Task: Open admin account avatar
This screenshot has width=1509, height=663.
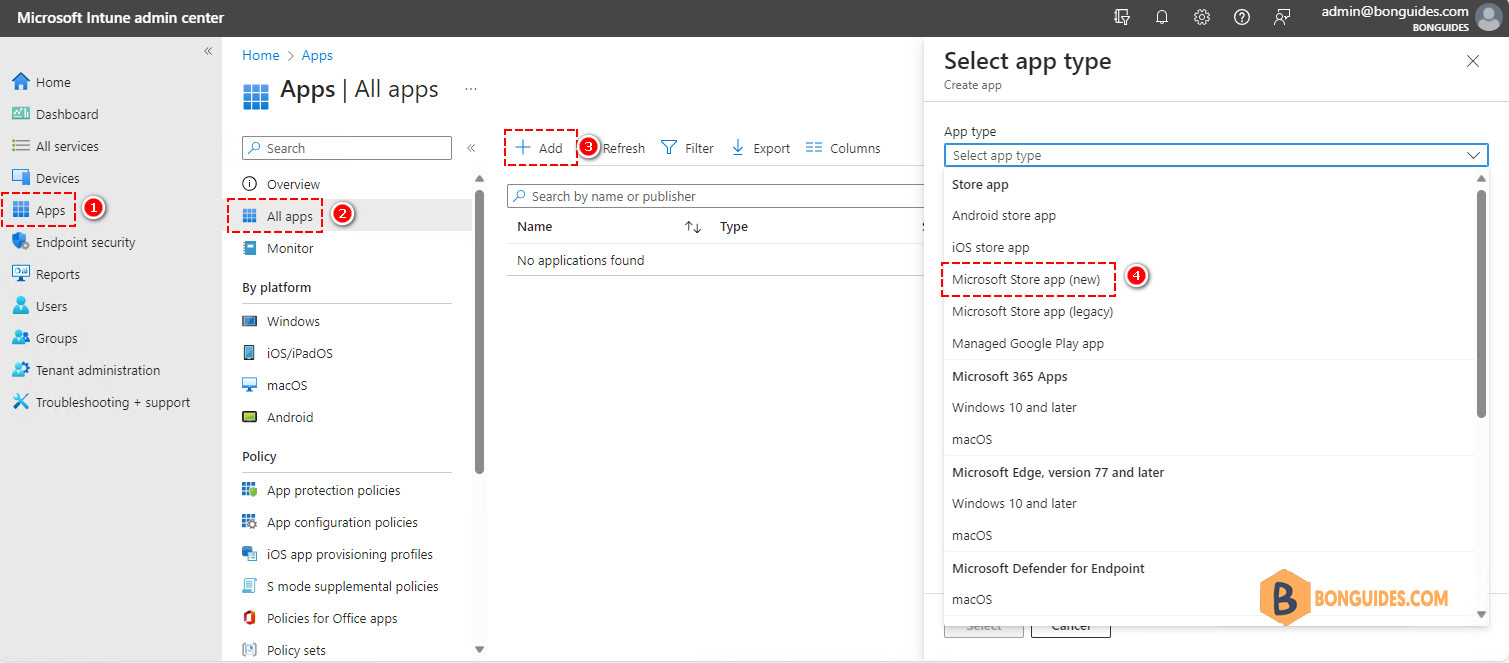Action: coord(1488,18)
